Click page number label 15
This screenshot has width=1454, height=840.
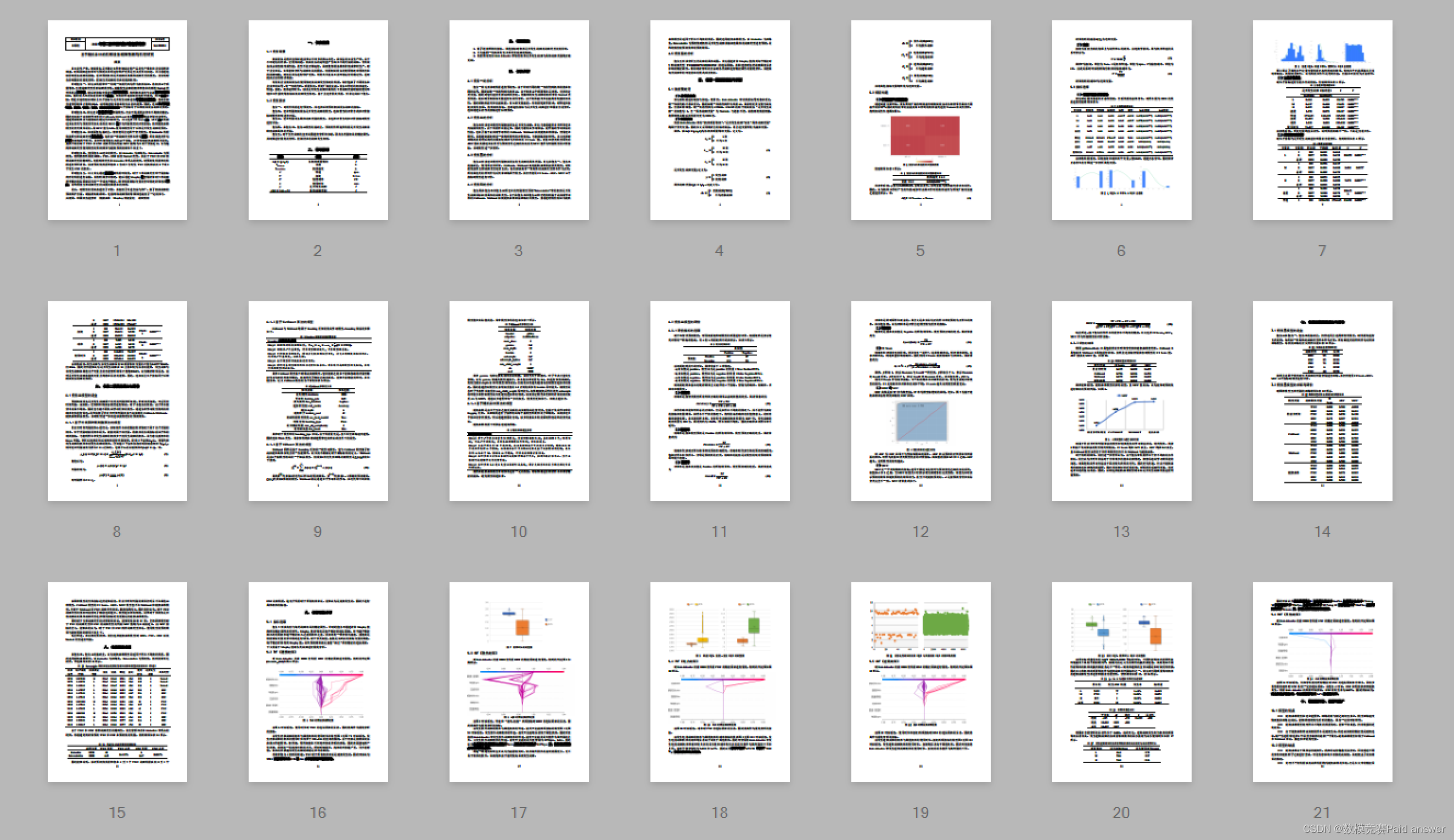[x=117, y=813]
